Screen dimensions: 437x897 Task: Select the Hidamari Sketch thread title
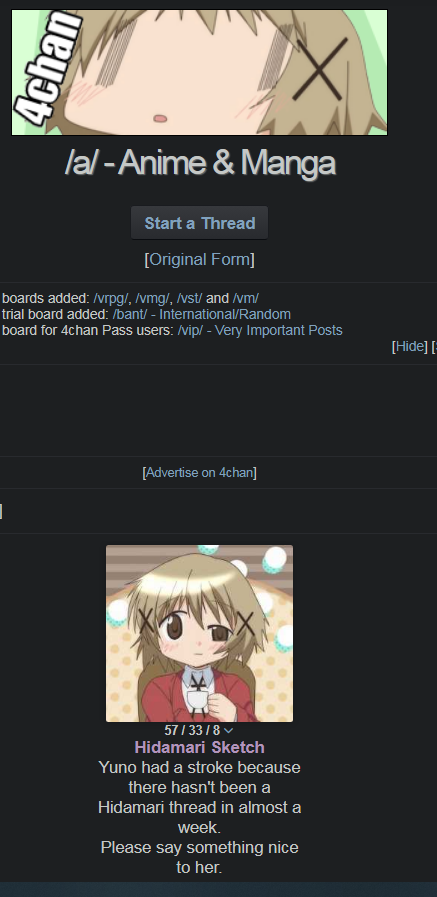click(199, 747)
